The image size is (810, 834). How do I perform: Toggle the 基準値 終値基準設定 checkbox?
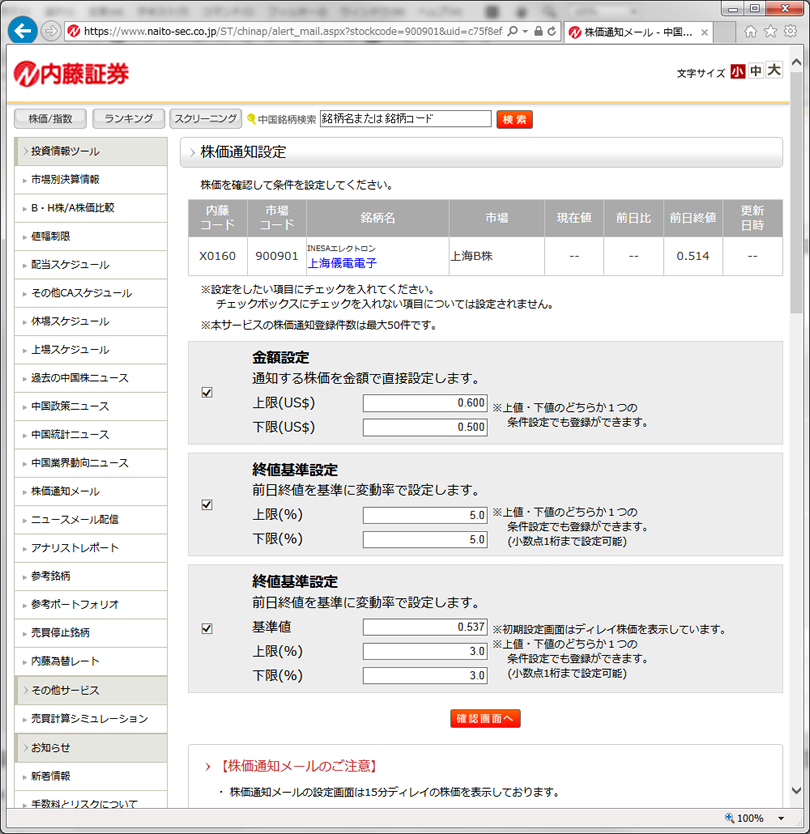207,629
